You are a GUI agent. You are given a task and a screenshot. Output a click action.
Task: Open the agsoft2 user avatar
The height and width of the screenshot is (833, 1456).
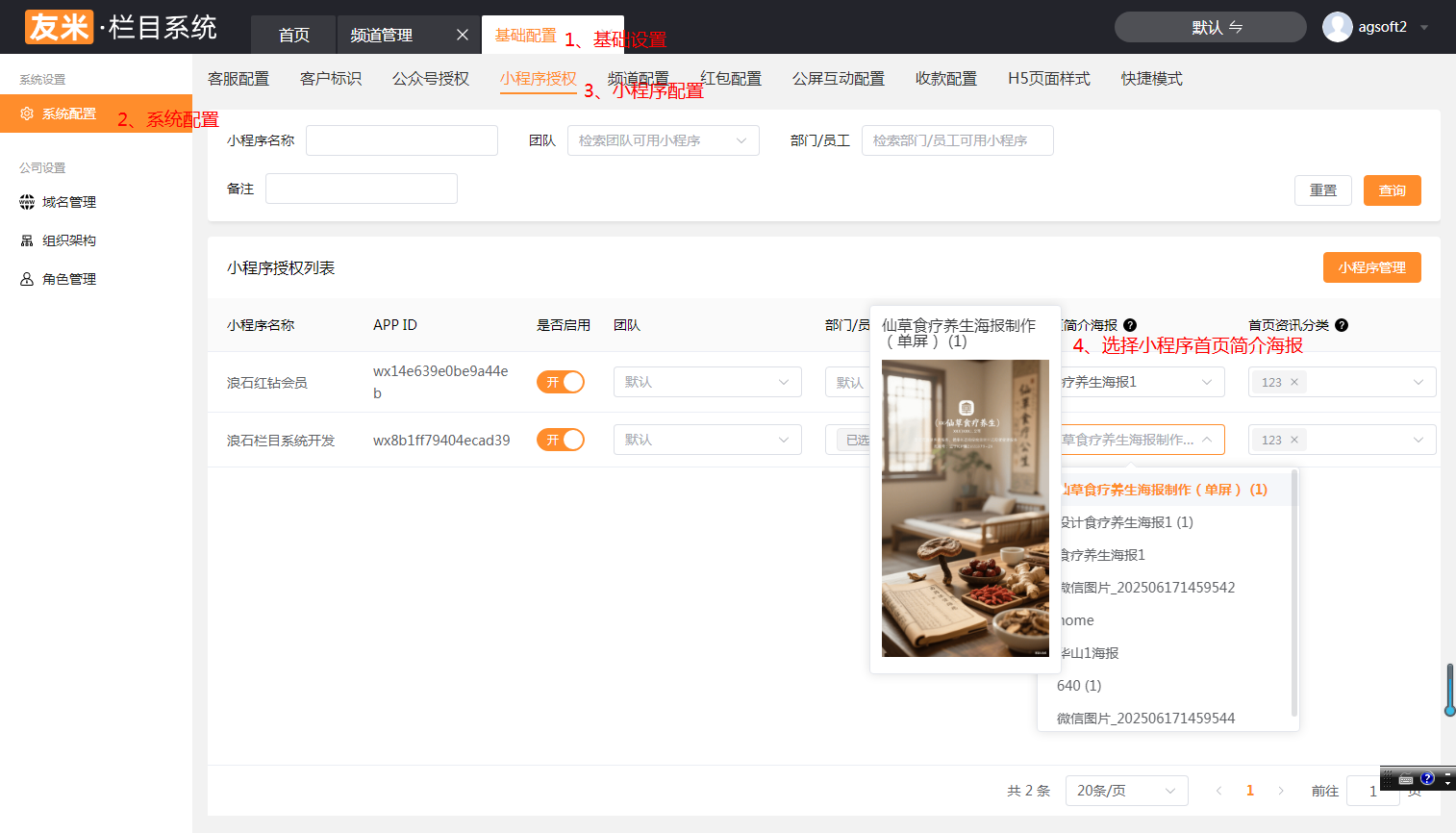(x=1337, y=26)
